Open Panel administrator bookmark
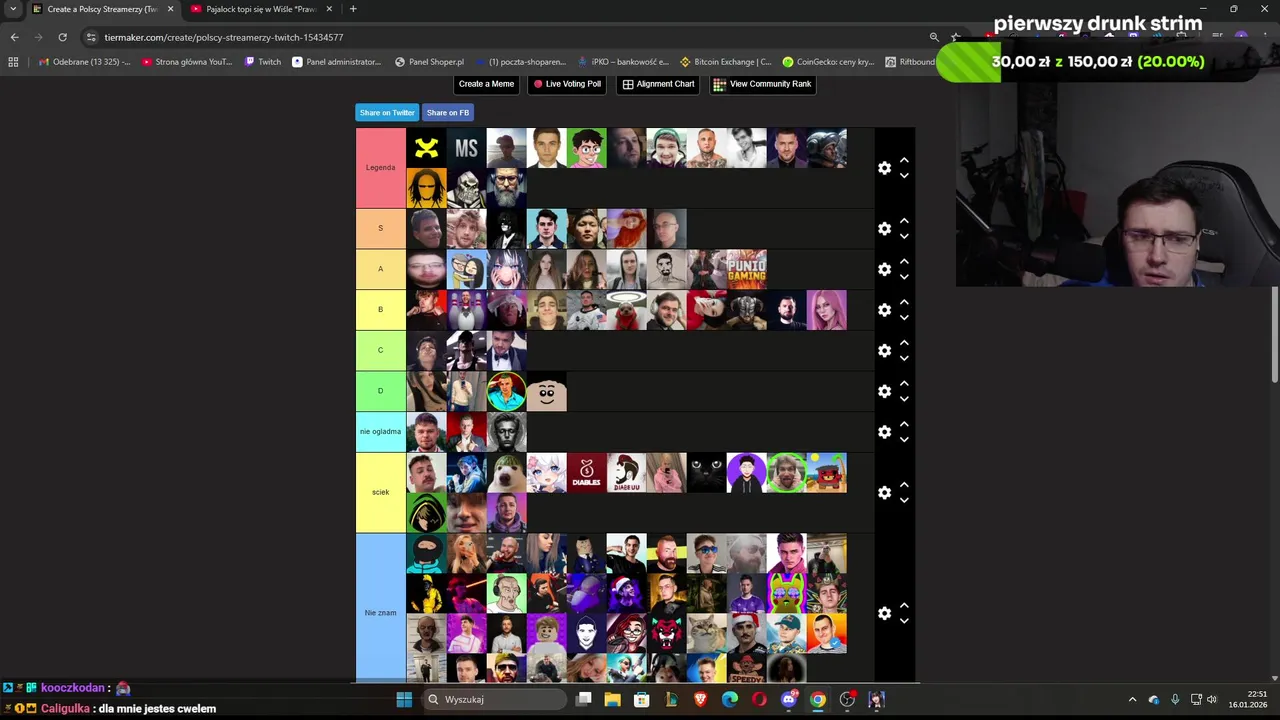The height and width of the screenshot is (720, 1280). tap(337, 62)
